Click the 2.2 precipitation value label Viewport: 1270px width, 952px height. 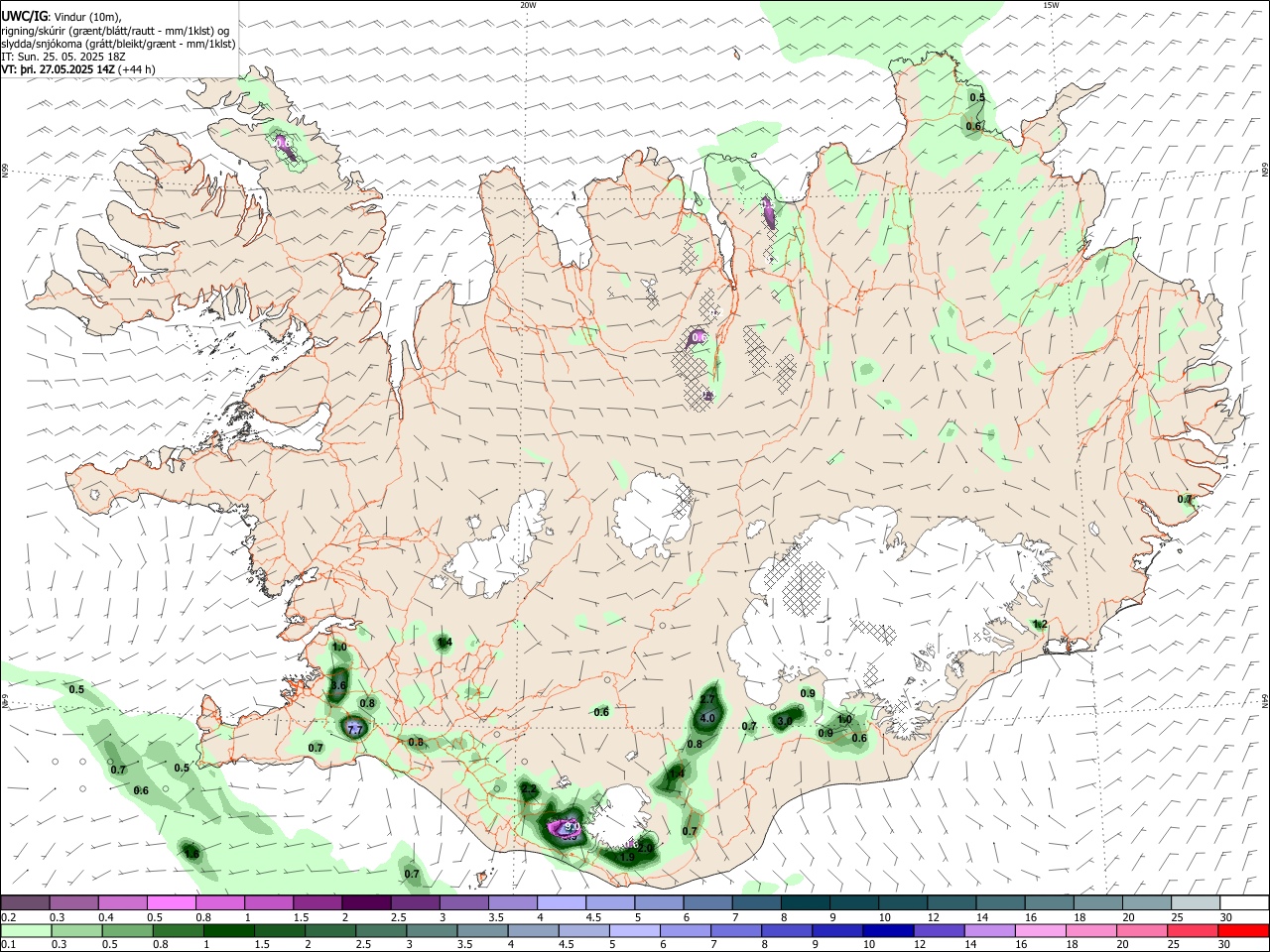(529, 788)
